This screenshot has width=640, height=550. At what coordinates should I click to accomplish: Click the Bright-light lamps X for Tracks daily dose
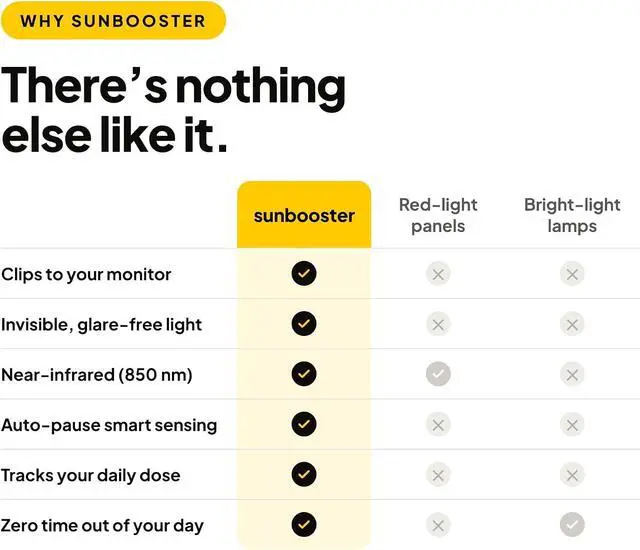(572, 475)
